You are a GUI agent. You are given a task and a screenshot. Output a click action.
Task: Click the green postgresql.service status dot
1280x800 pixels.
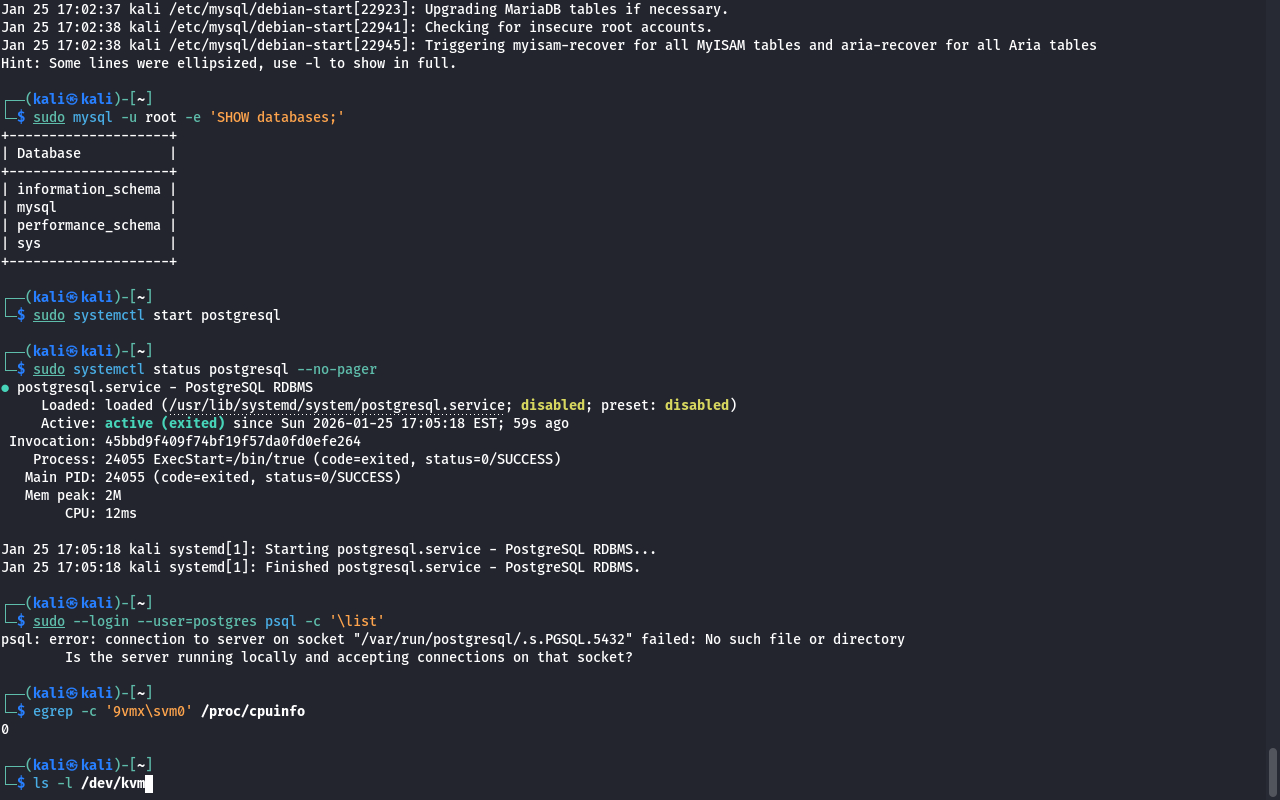coord(6,387)
